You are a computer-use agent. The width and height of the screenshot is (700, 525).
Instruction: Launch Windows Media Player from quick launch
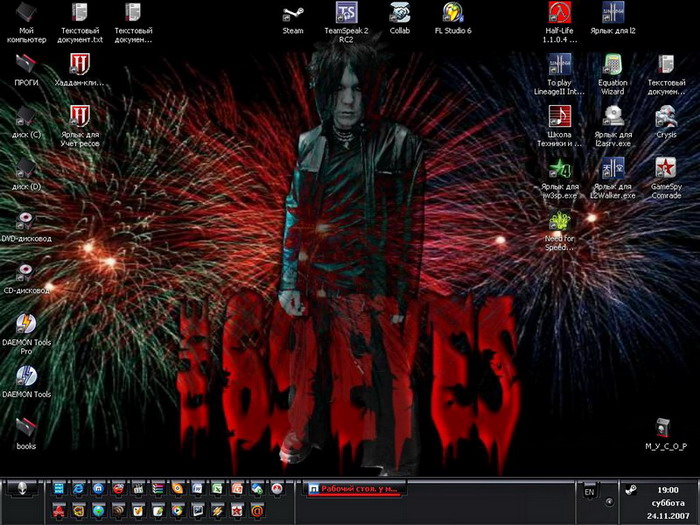178,510
